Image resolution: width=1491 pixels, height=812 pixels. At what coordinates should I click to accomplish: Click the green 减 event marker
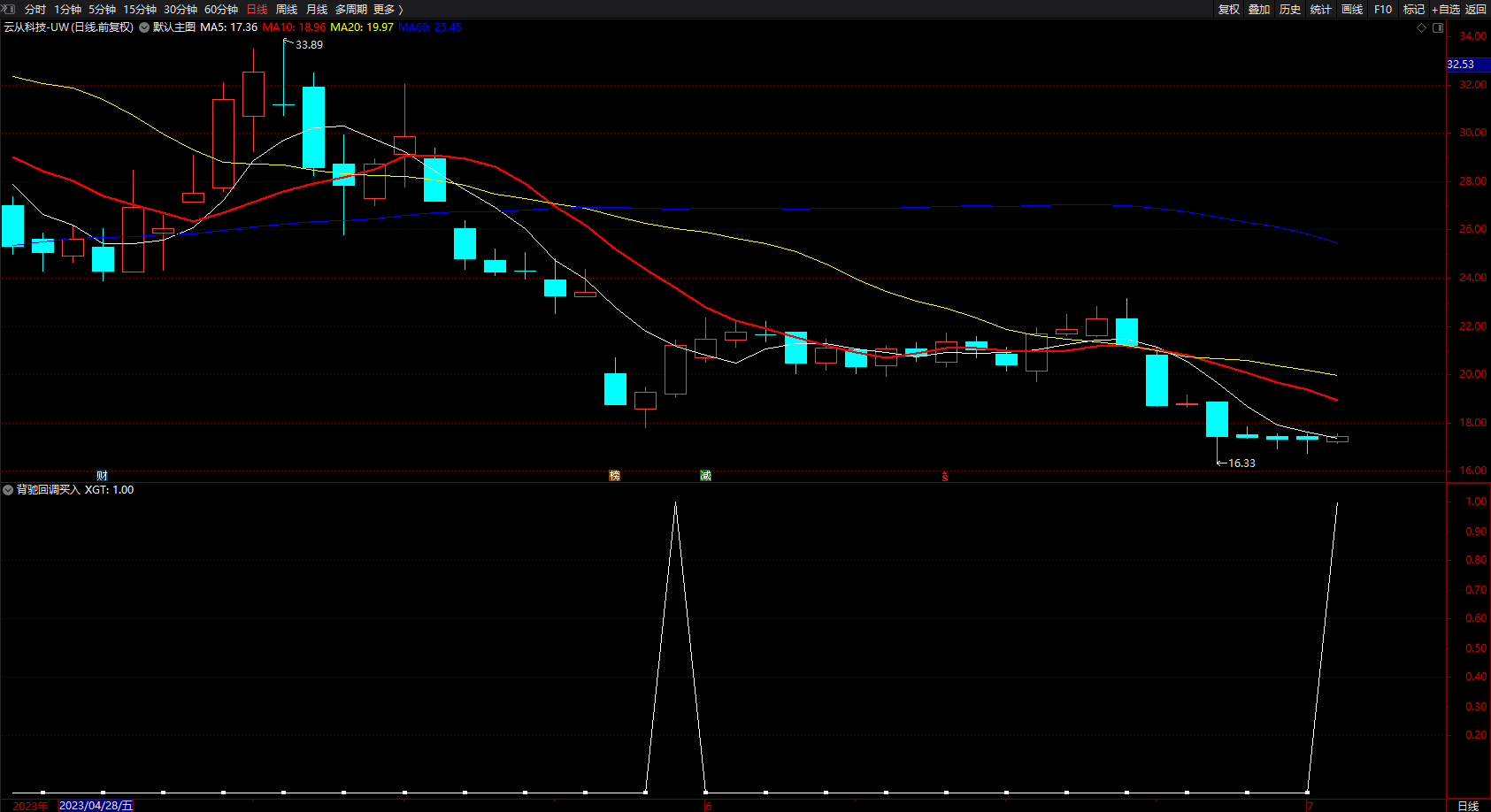click(705, 476)
